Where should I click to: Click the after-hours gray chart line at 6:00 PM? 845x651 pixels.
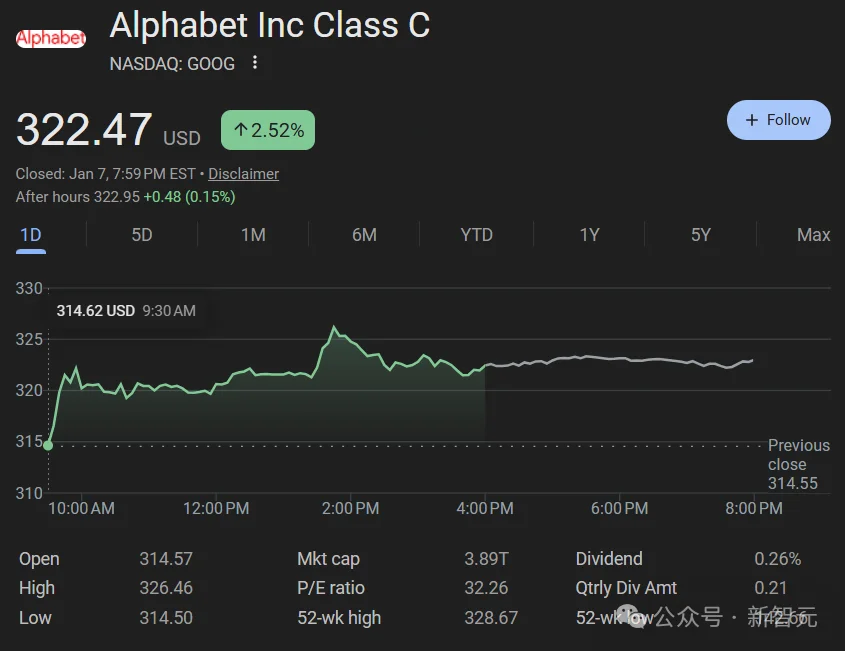620,358
